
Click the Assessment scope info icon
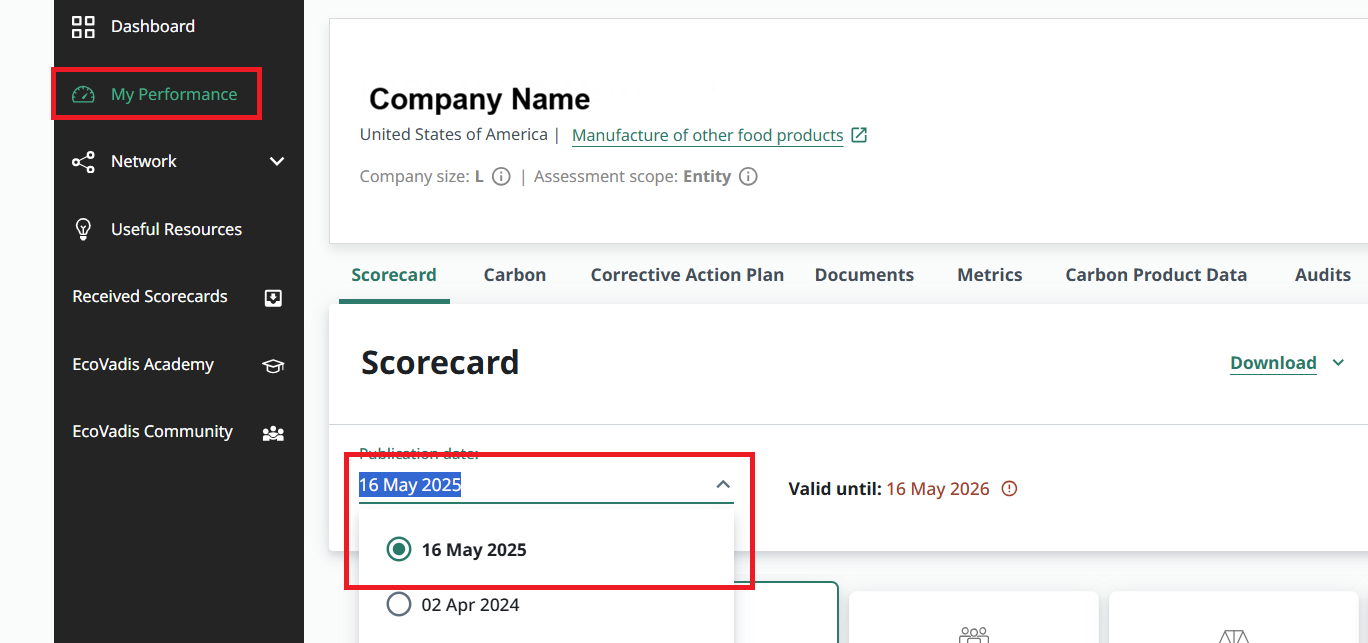pyautogui.click(x=748, y=177)
